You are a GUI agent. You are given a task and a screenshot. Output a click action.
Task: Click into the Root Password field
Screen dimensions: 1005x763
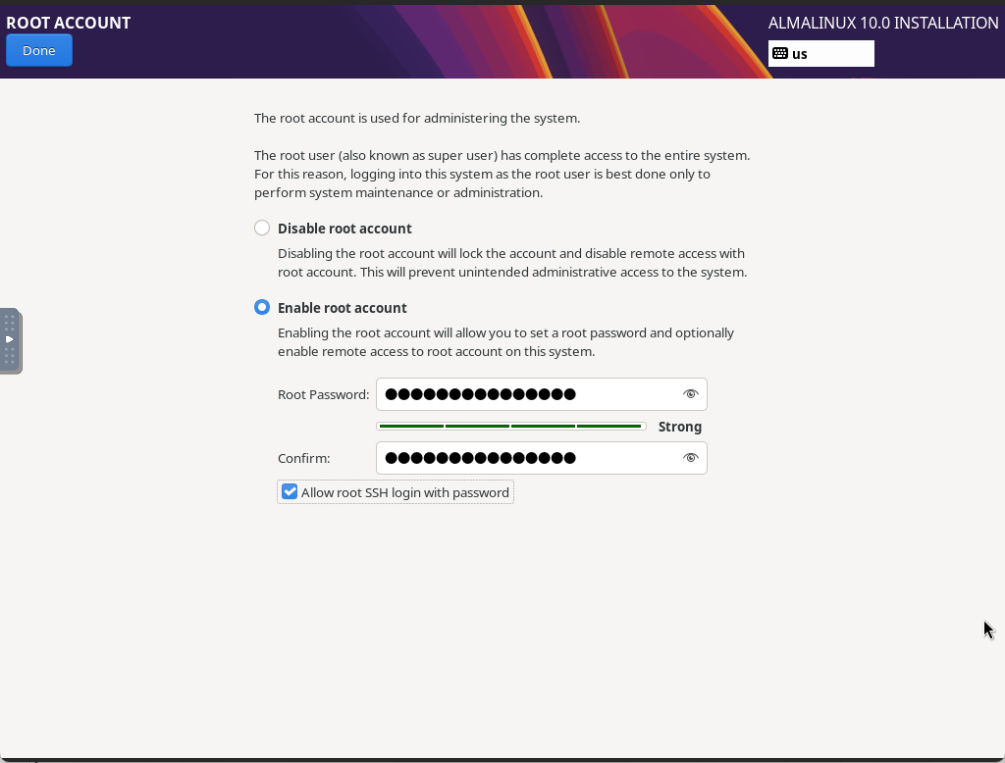click(542, 394)
